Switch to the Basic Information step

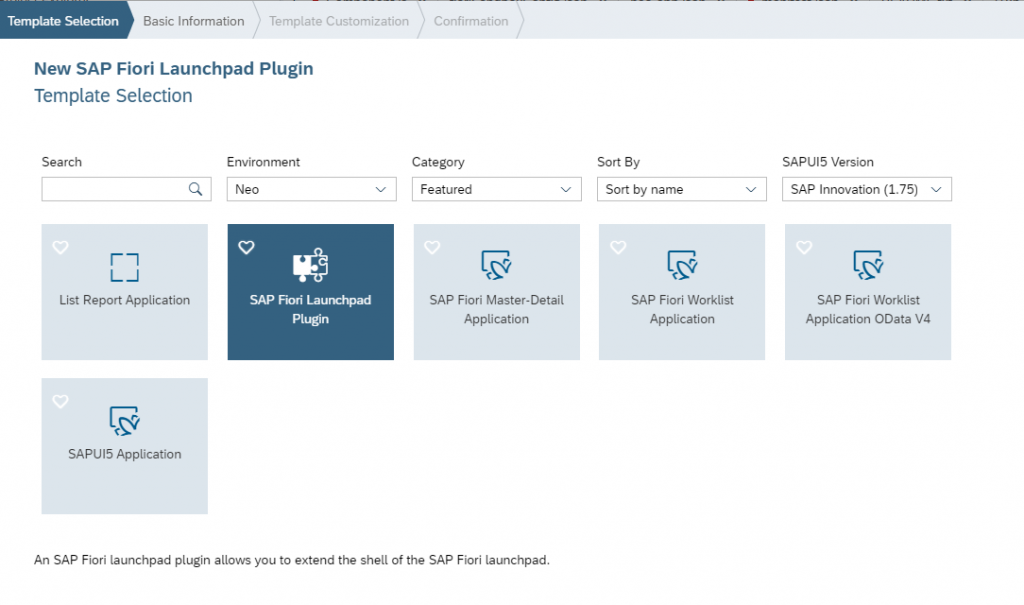coord(194,21)
